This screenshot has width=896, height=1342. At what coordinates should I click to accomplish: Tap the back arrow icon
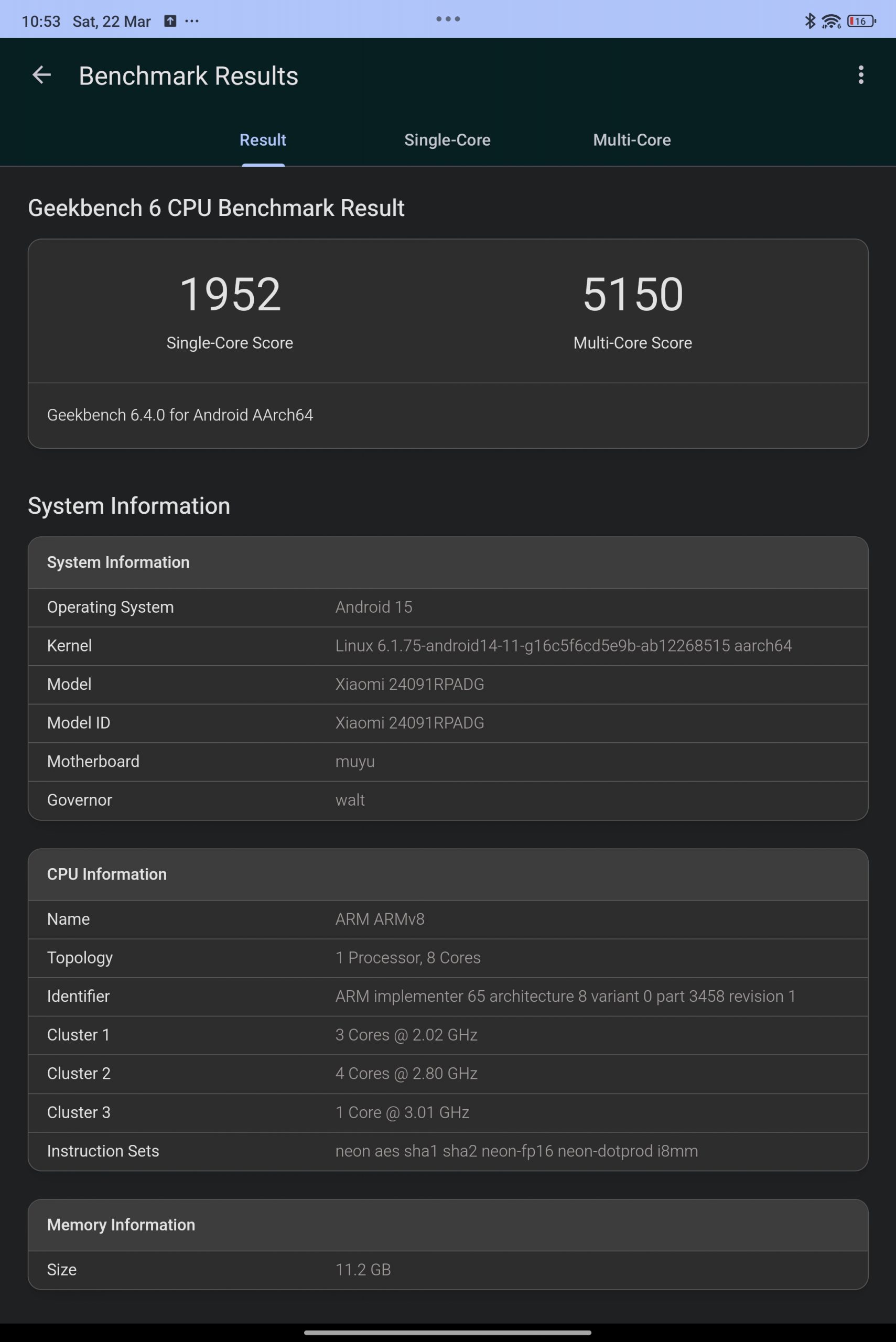click(x=41, y=75)
